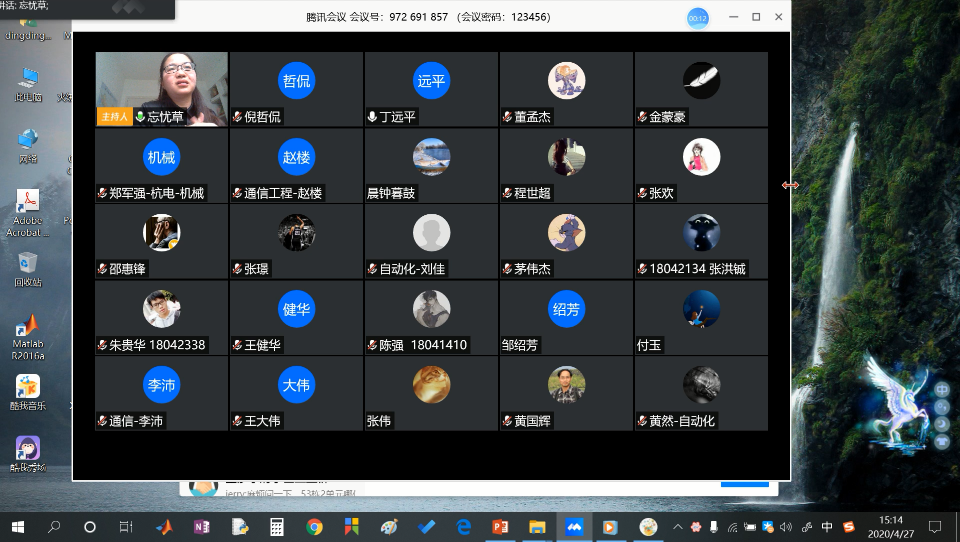Screen dimensions: 960x542
Task: Click participant name 邹绍芳
Action: (519, 345)
